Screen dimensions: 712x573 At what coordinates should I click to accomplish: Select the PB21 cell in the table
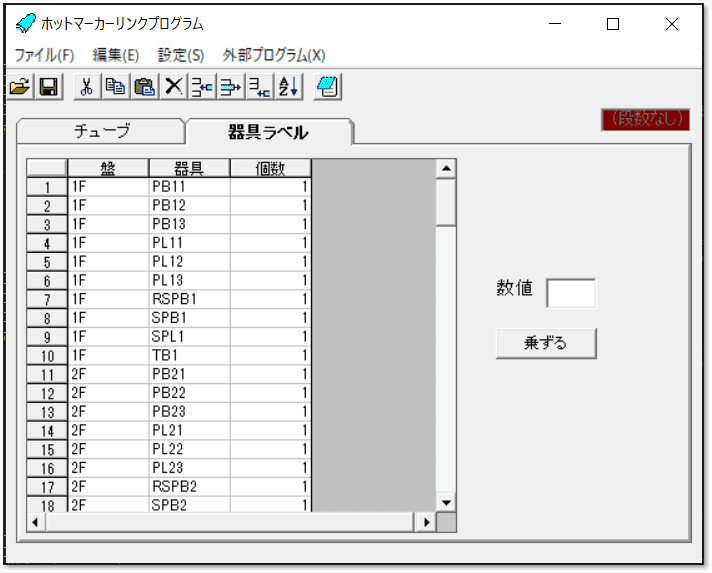click(x=189, y=374)
